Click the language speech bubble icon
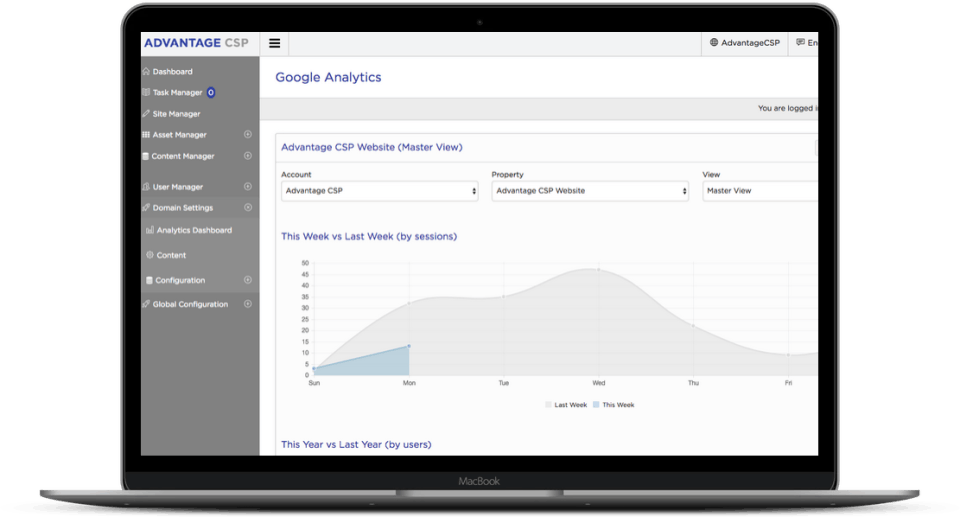Screen dimensions: 960x517 tap(800, 43)
